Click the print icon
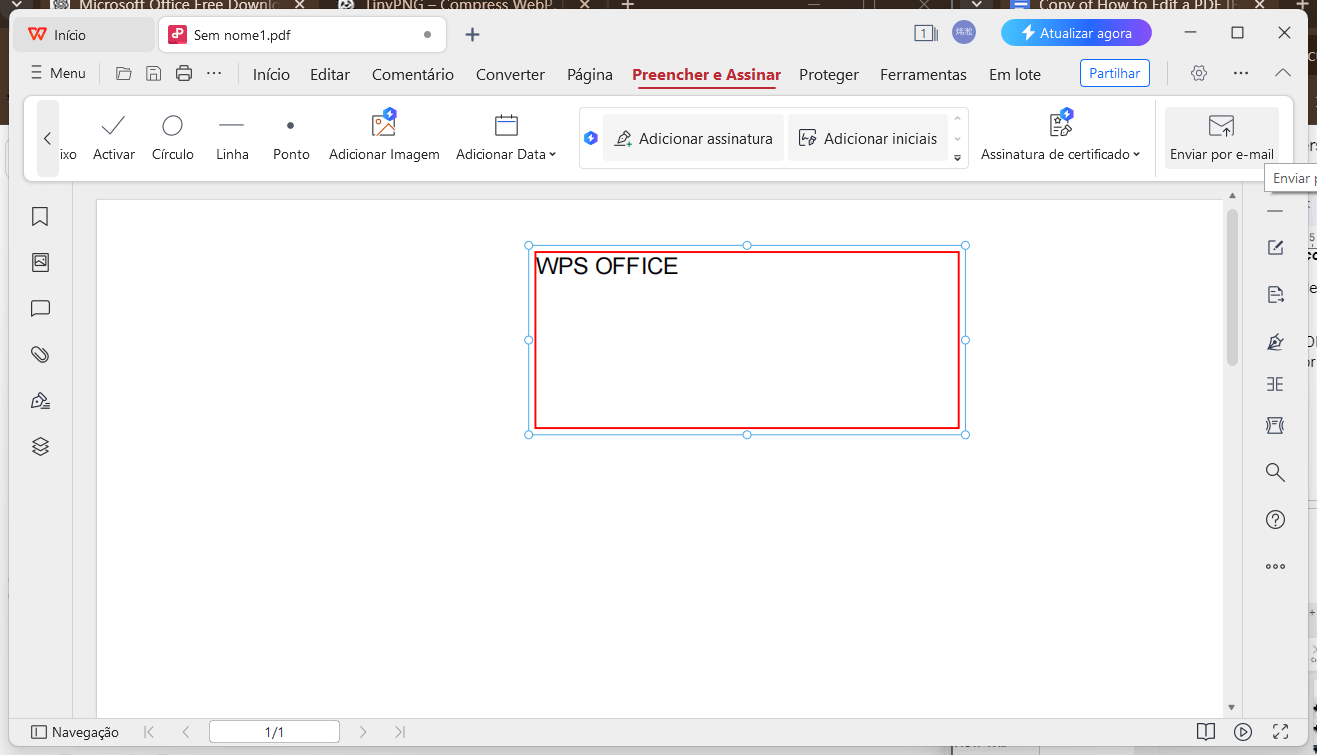Viewport: 1317px width, 755px height. pyautogui.click(x=184, y=73)
